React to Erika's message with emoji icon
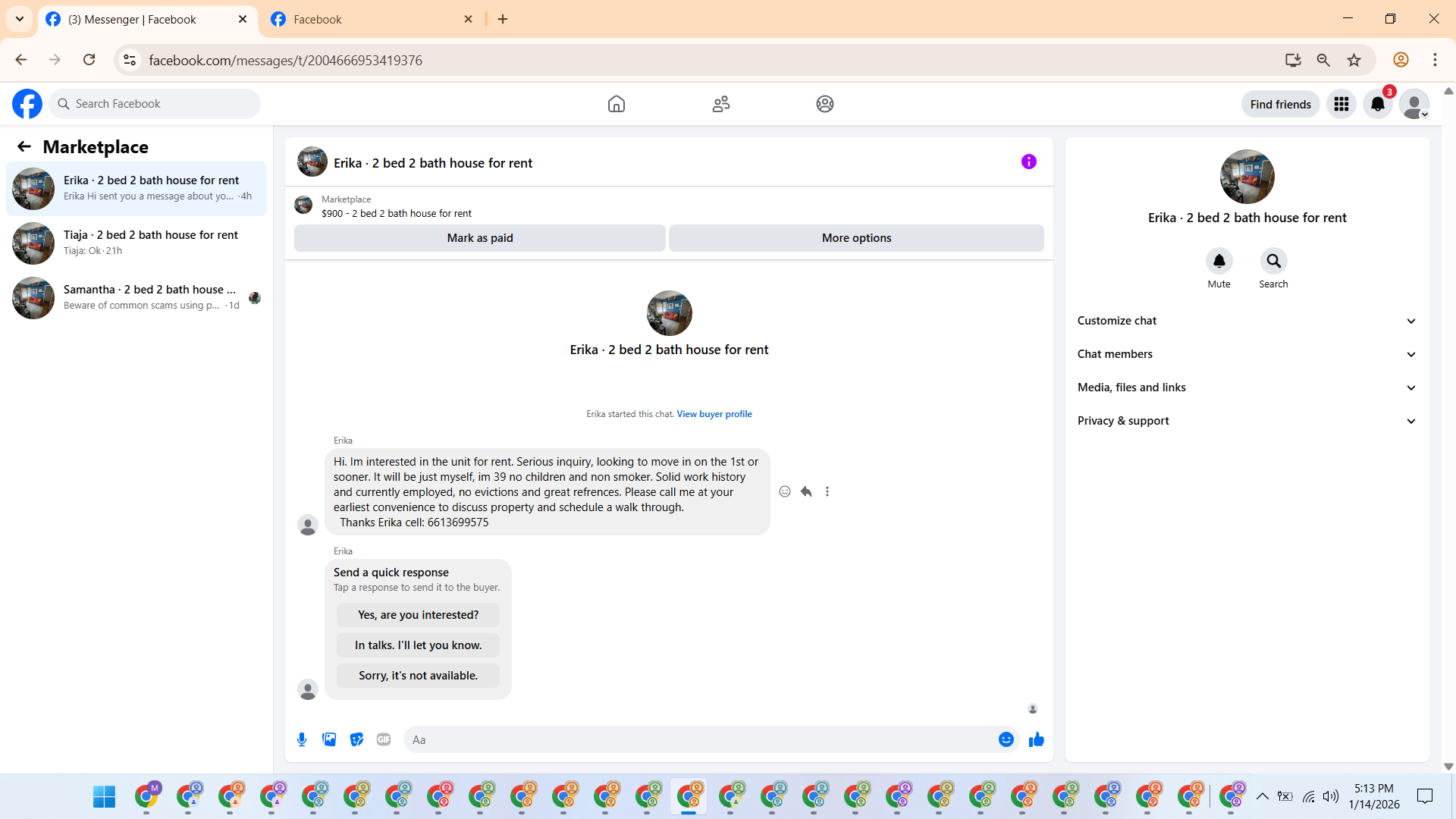The image size is (1456, 819). click(x=785, y=491)
